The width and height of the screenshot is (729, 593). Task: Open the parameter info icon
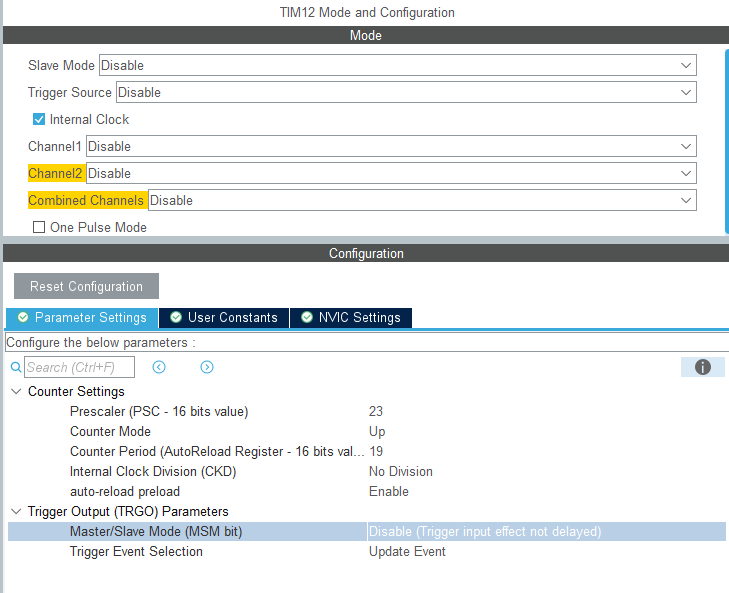702,367
